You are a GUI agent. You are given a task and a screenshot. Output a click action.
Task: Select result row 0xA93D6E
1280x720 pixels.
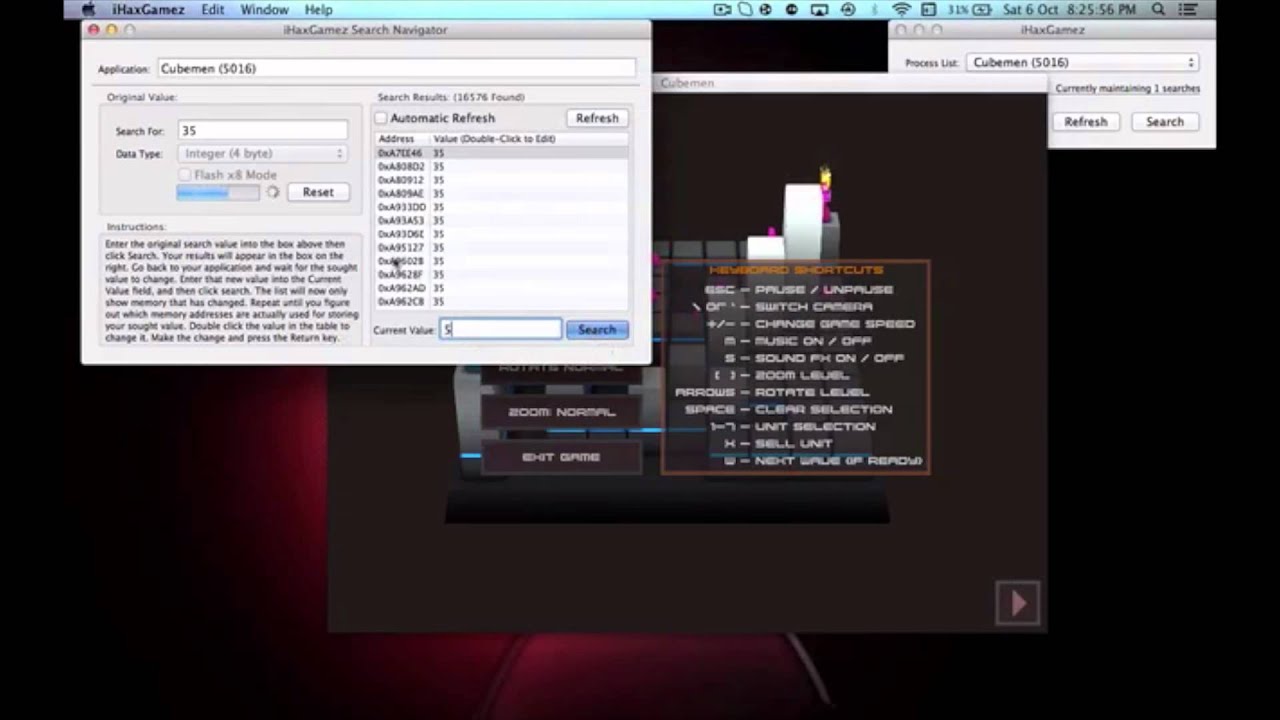[x=502, y=234]
